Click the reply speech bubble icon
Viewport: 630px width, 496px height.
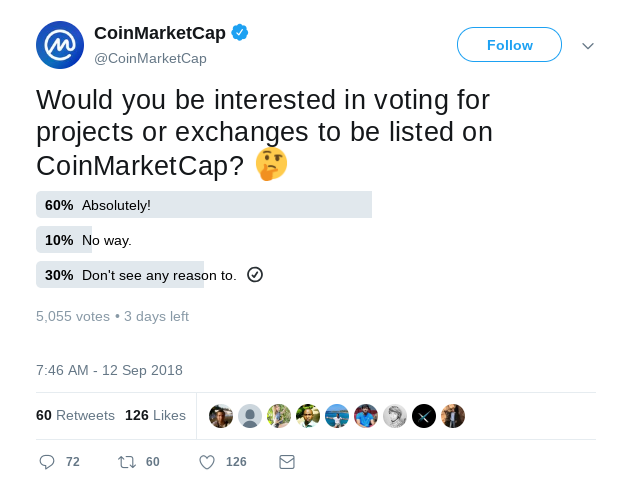47,462
